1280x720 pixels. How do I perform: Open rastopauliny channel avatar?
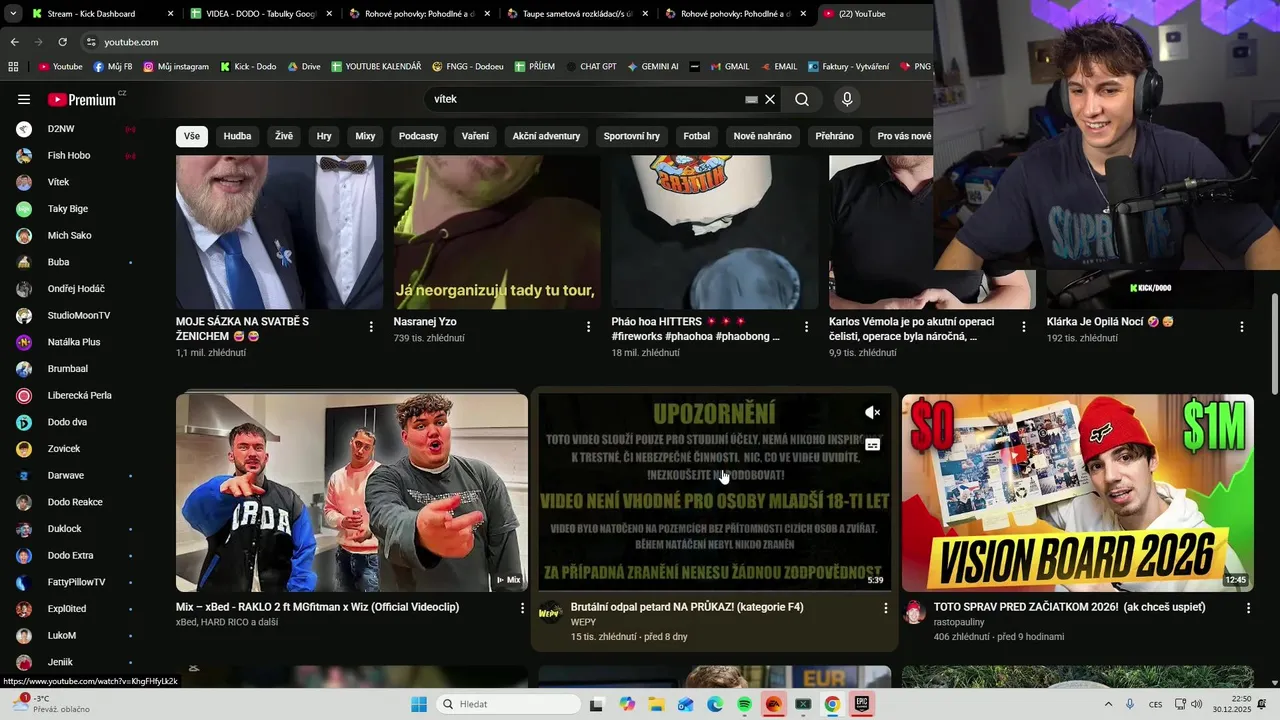click(914, 612)
